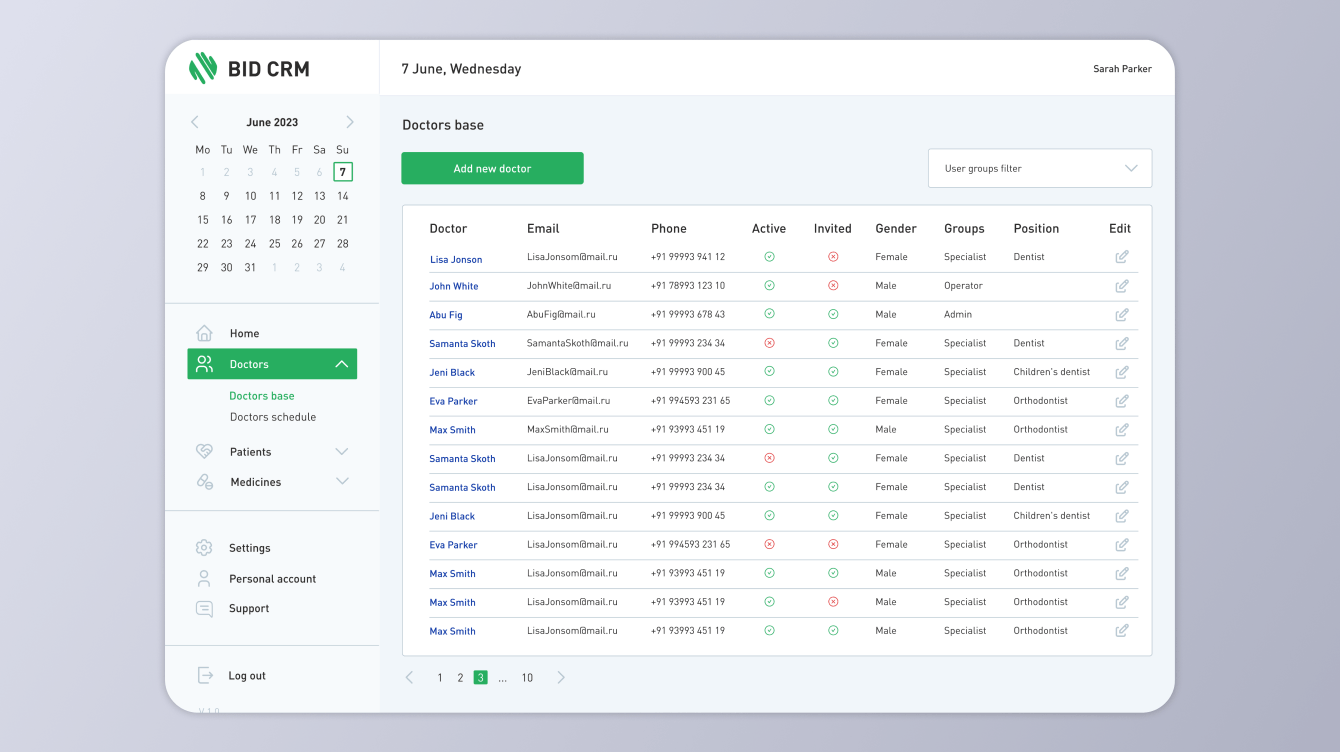Screen dimensions: 1340x752
Task: Click the Log out door icon
Action: click(204, 676)
